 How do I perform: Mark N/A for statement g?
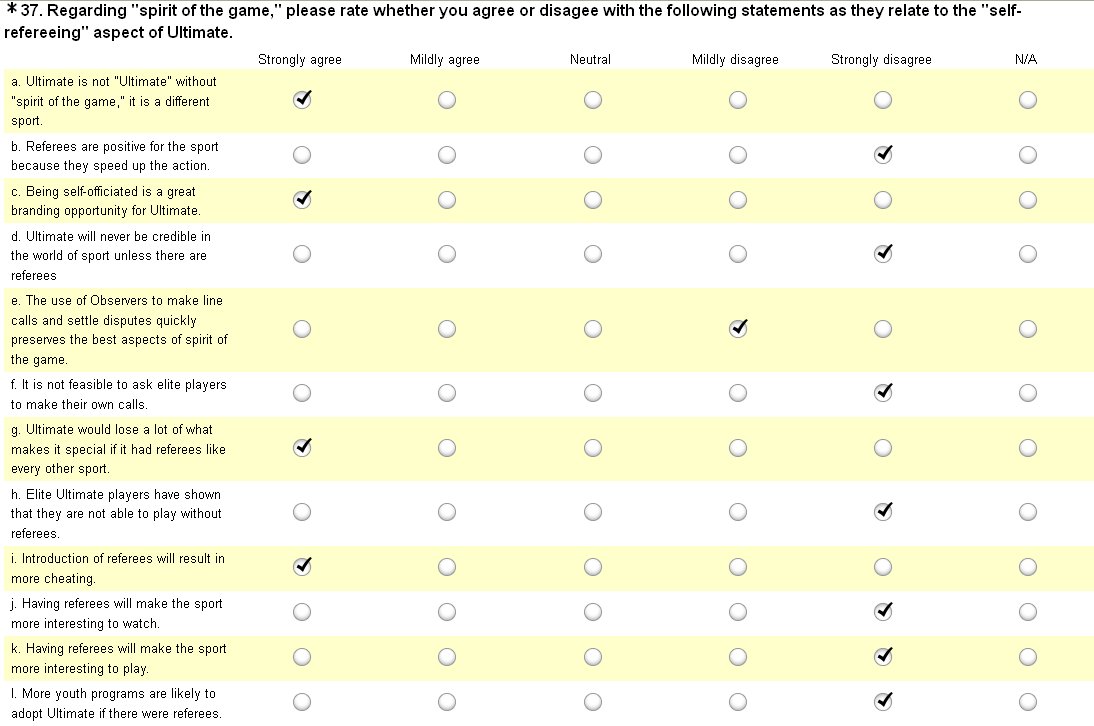(x=1027, y=448)
